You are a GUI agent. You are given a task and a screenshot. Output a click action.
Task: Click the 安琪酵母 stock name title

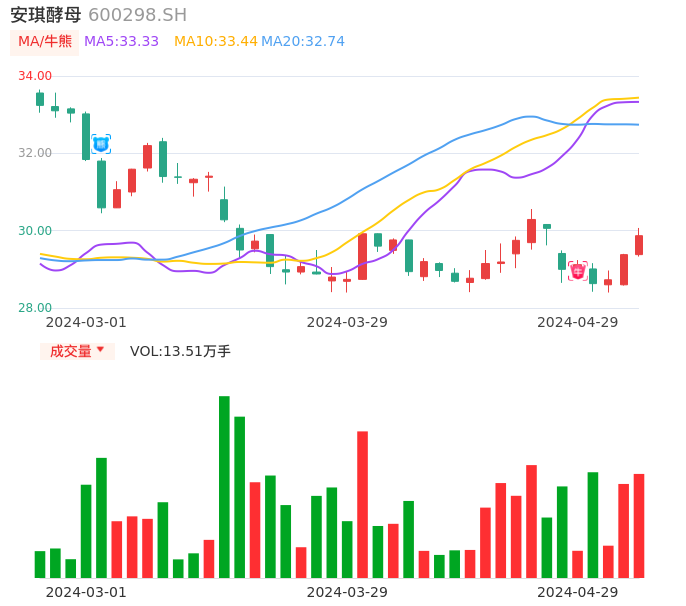(46, 15)
